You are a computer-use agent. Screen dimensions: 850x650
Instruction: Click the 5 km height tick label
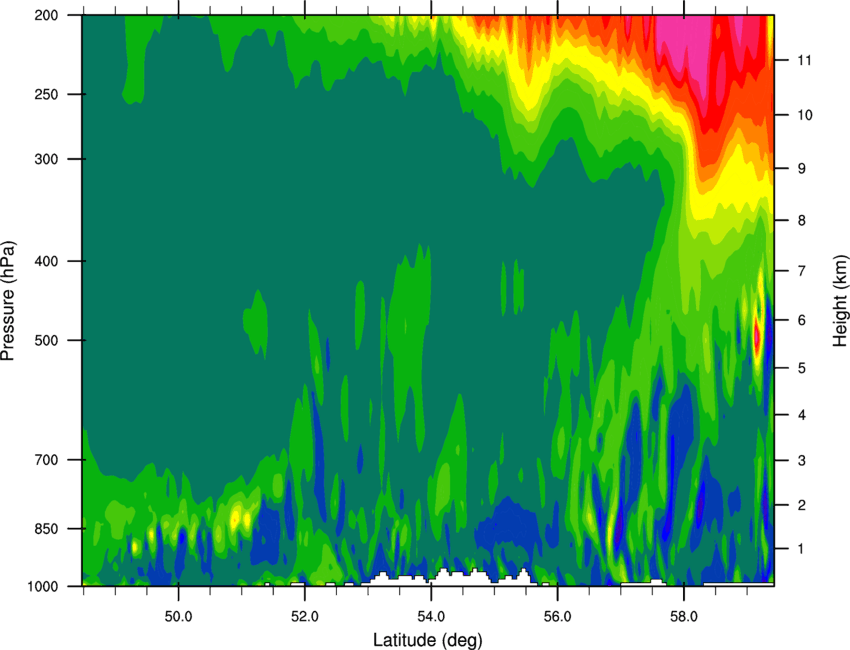pyautogui.click(x=802, y=368)
